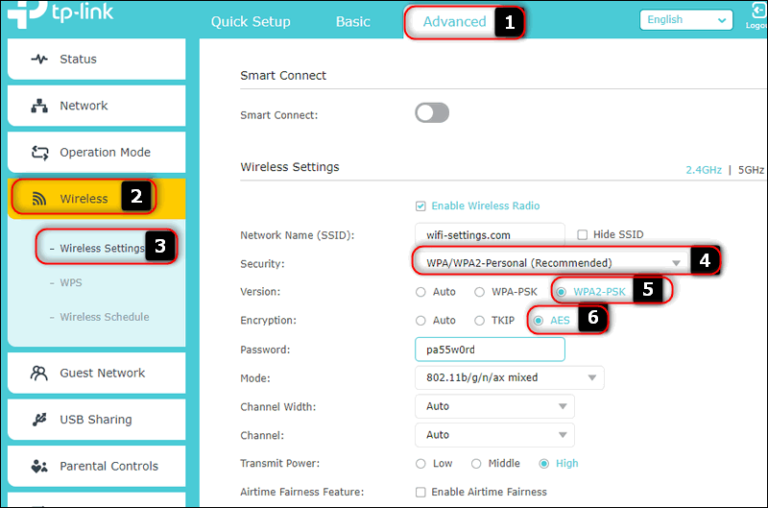Enable Airtime Fairness checkbox
The width and height of the screenshot is (768, 508).
421,492
